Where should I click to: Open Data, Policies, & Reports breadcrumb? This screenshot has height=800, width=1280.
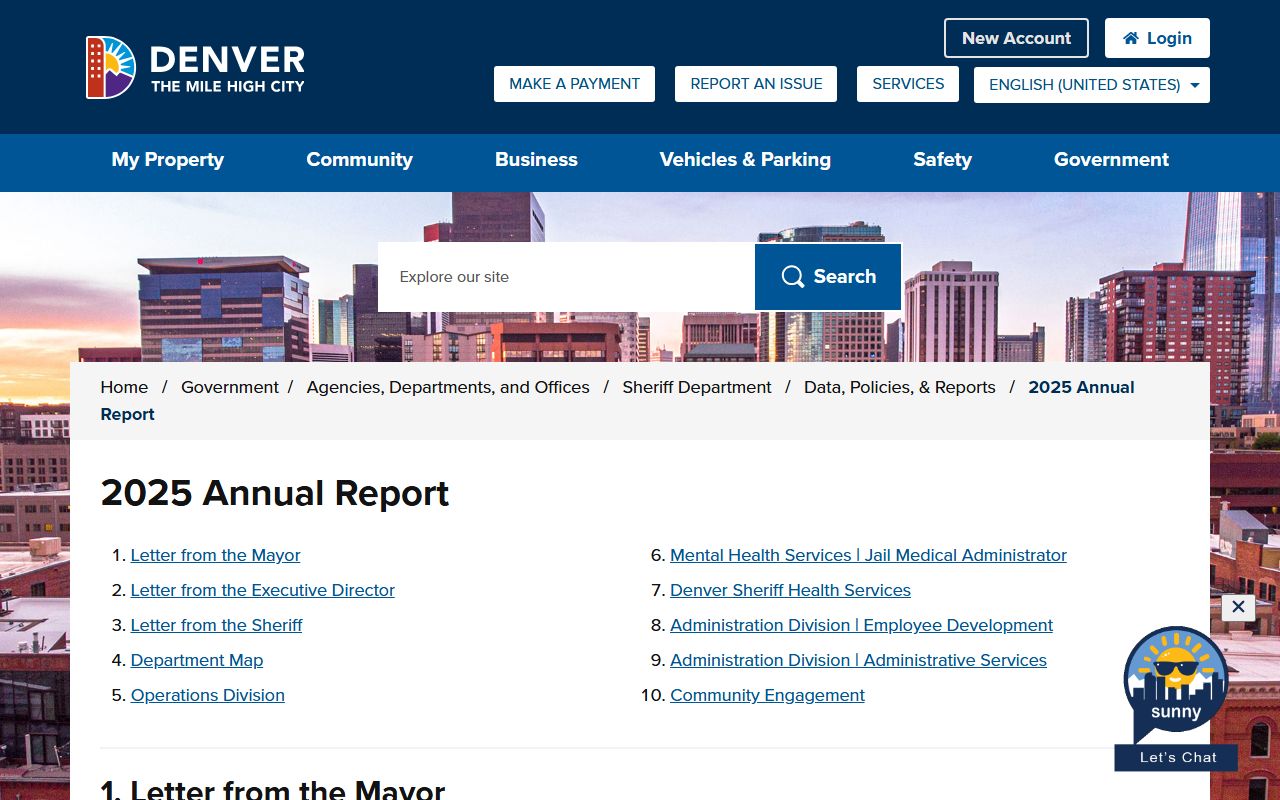900,387
